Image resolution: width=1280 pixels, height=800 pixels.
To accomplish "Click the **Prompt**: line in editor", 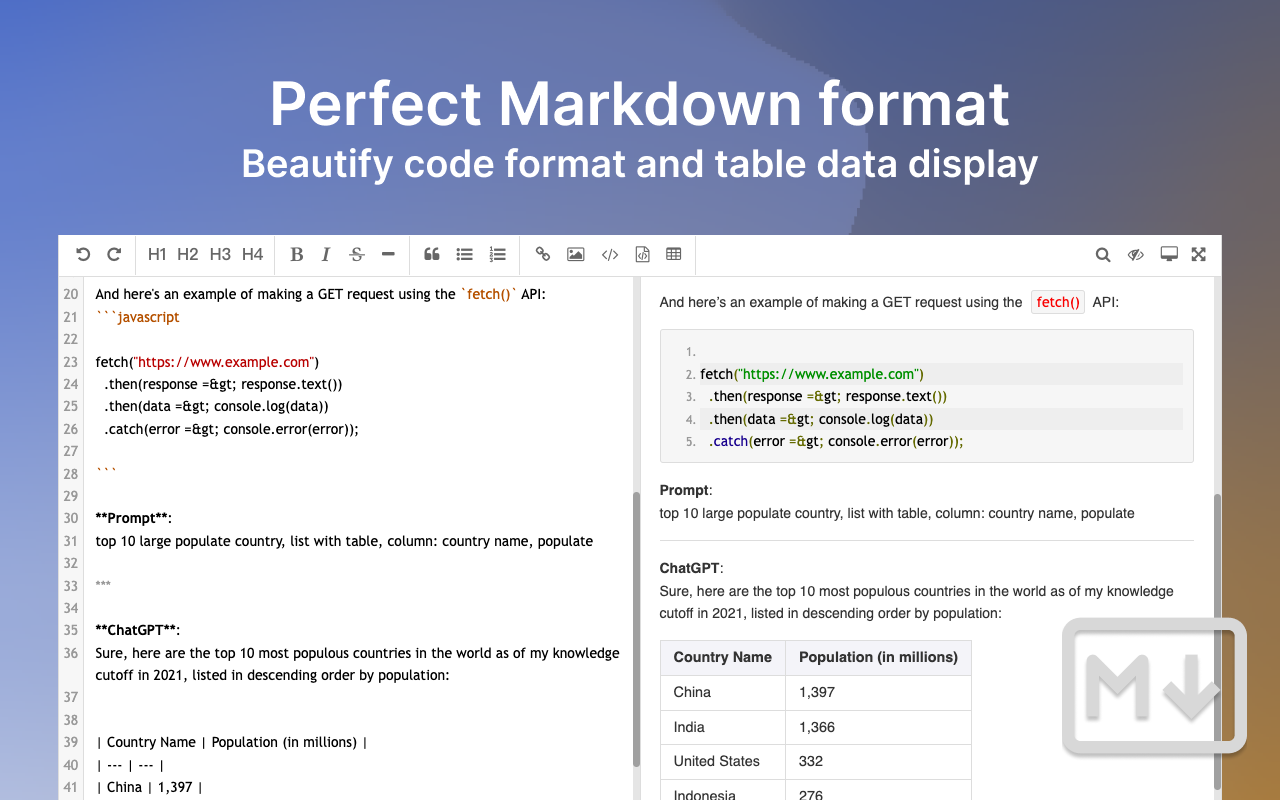I will [x=134, y=518].
